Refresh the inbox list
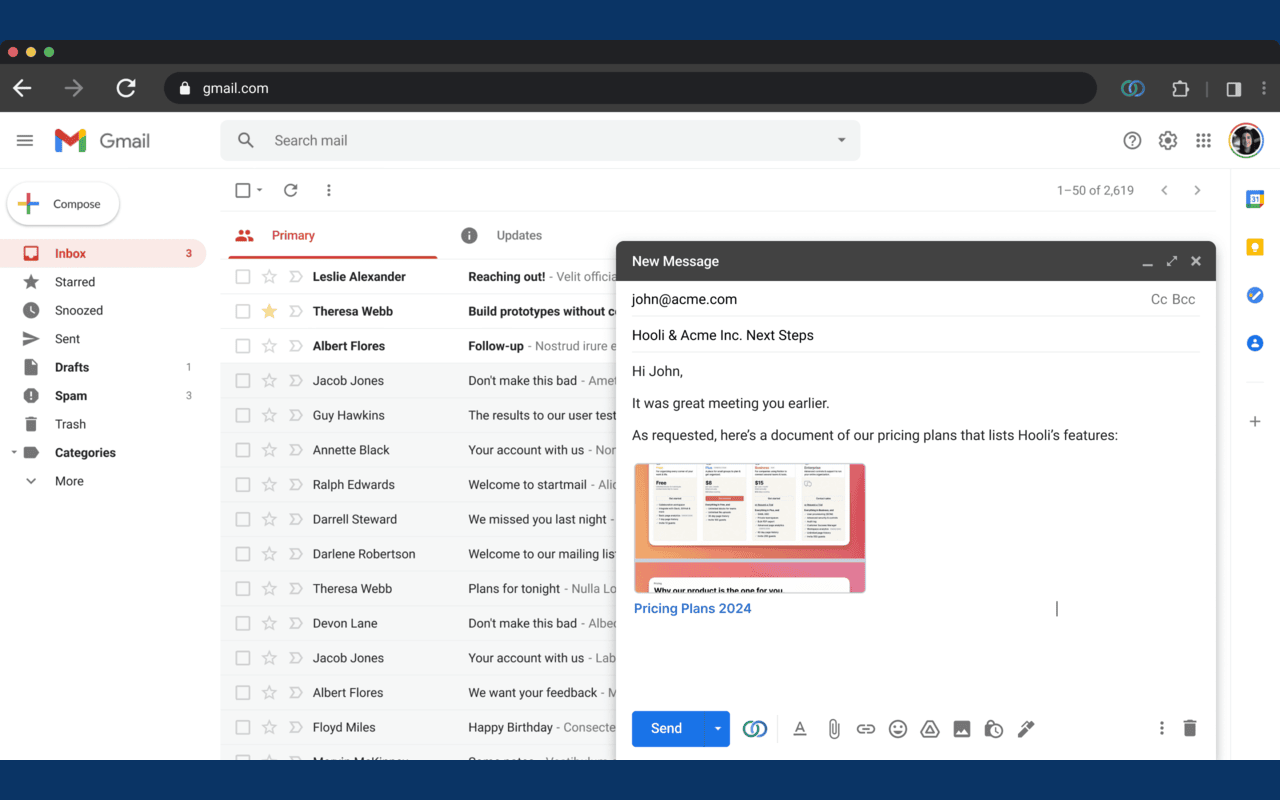 pos(290,190)
